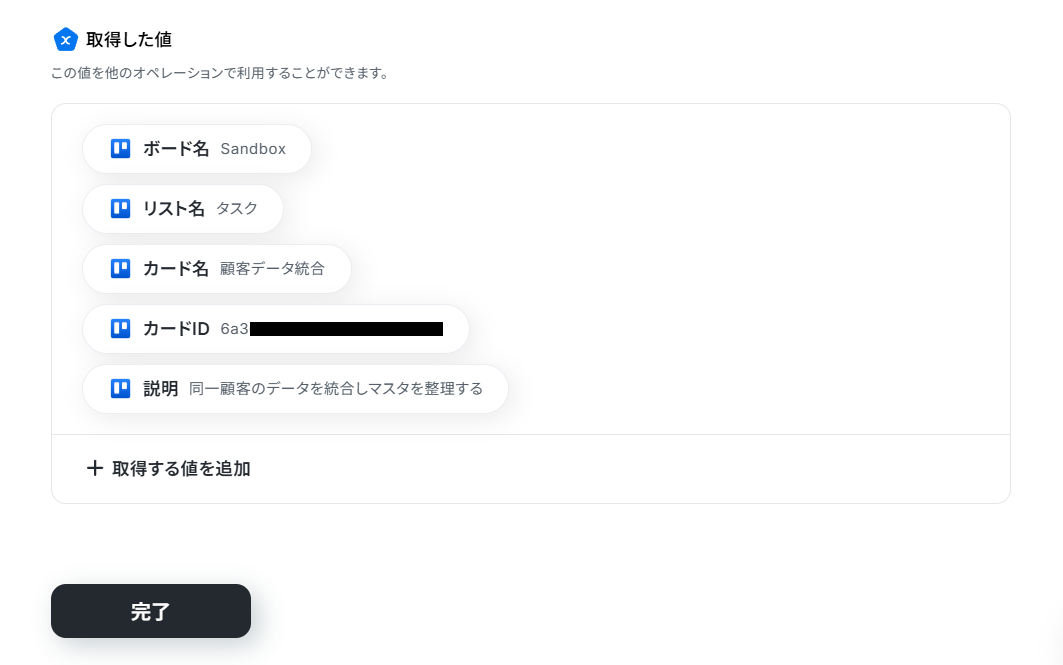Click the タスク list name value
Image resolution: width=1063 pixels, height=665 pixels.
[x=237, y=209]
